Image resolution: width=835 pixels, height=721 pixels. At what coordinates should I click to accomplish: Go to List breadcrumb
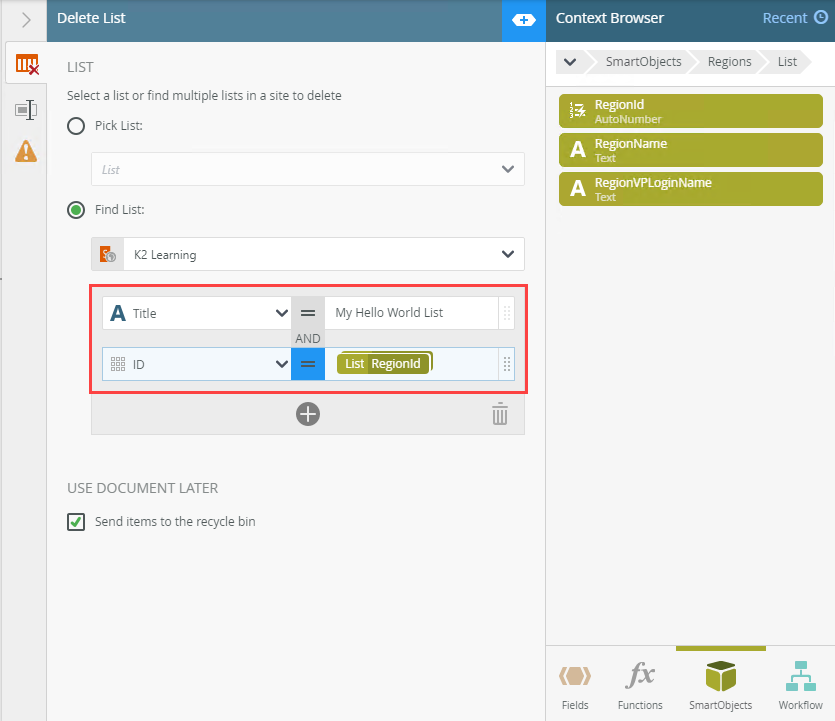(x=787, y=62)
